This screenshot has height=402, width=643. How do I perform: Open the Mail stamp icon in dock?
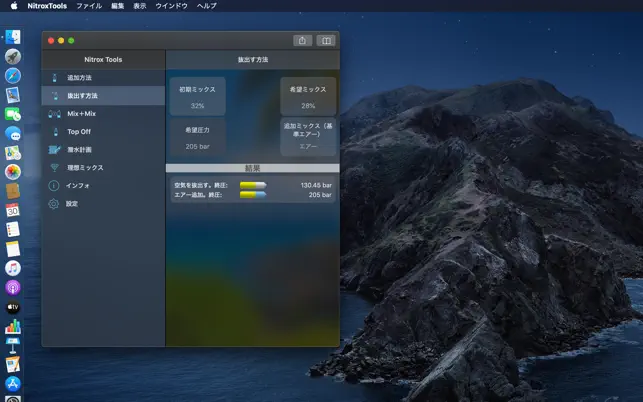coord(13,95)
